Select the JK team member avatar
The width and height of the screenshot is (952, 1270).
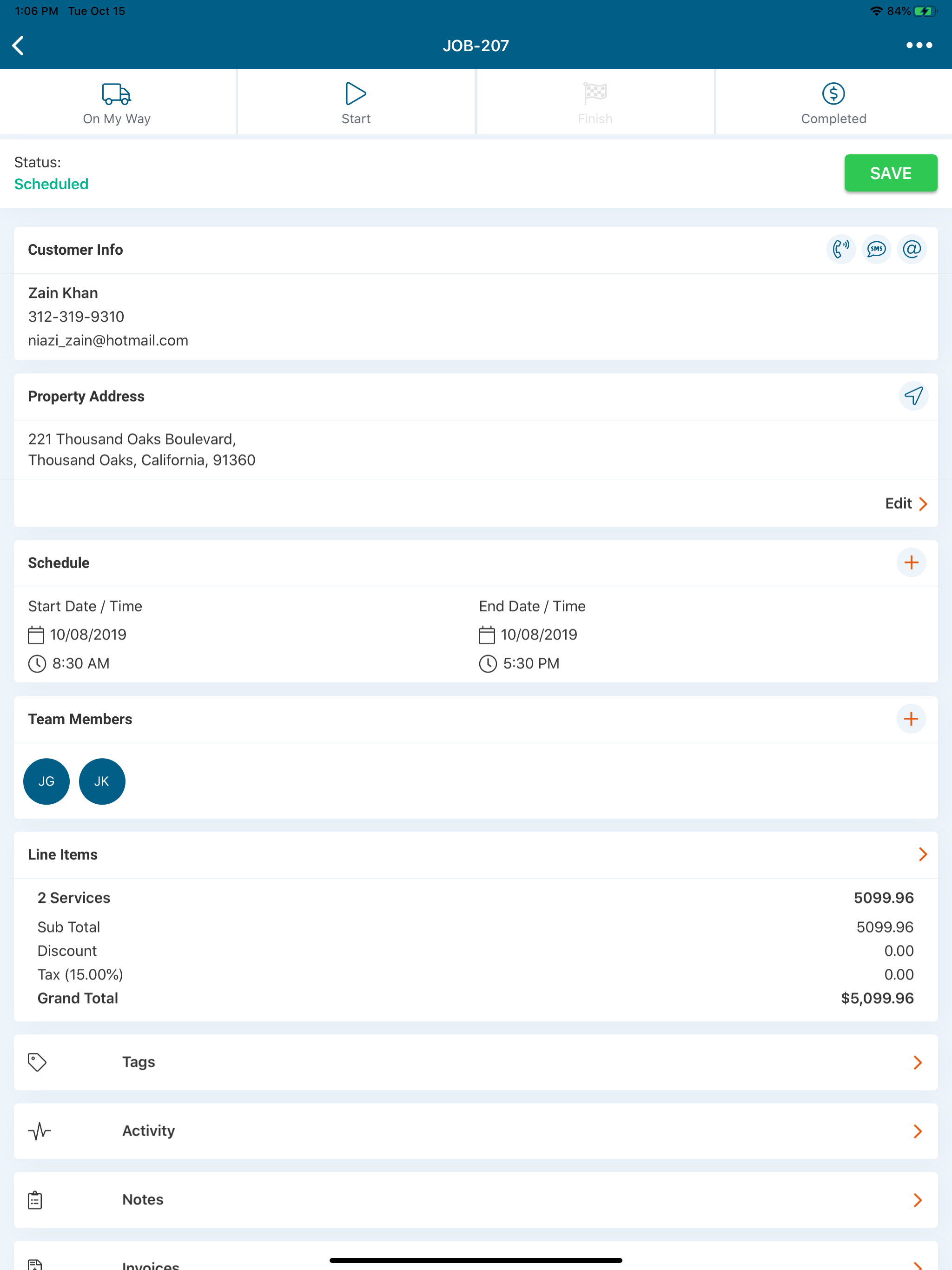[x=102, y=781]
